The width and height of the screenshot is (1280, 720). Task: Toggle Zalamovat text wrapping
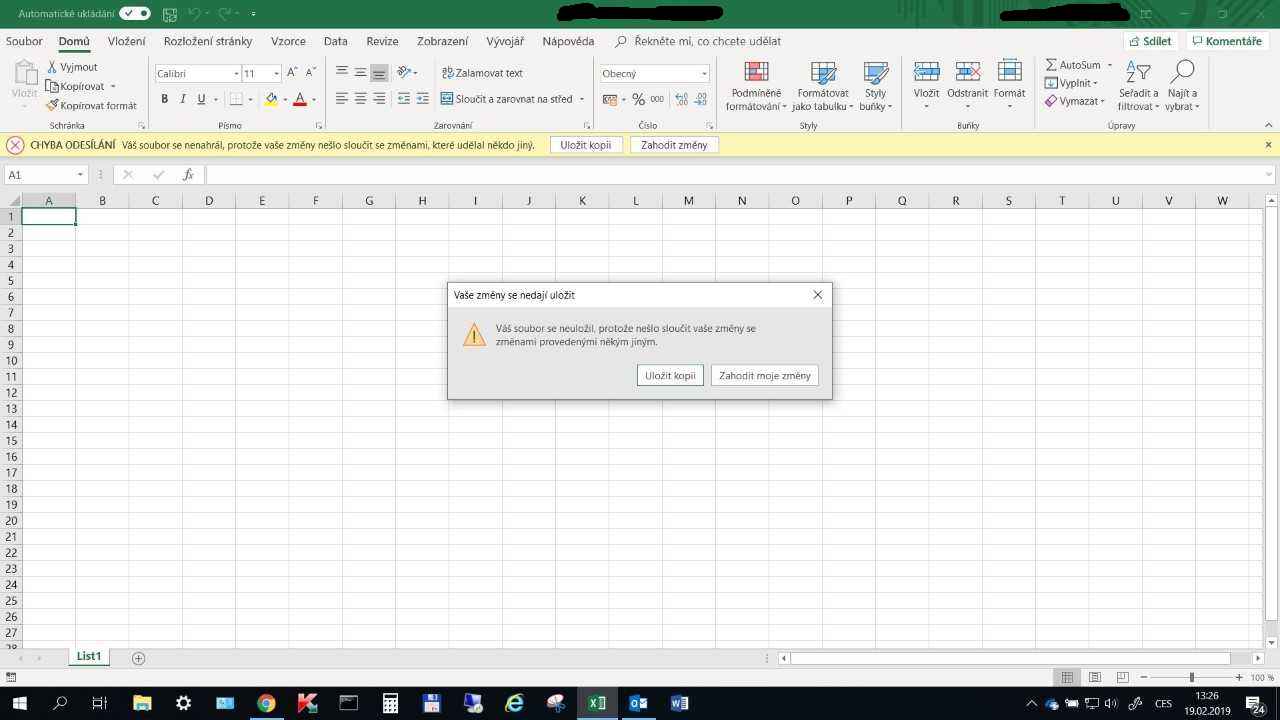point(482,73)
